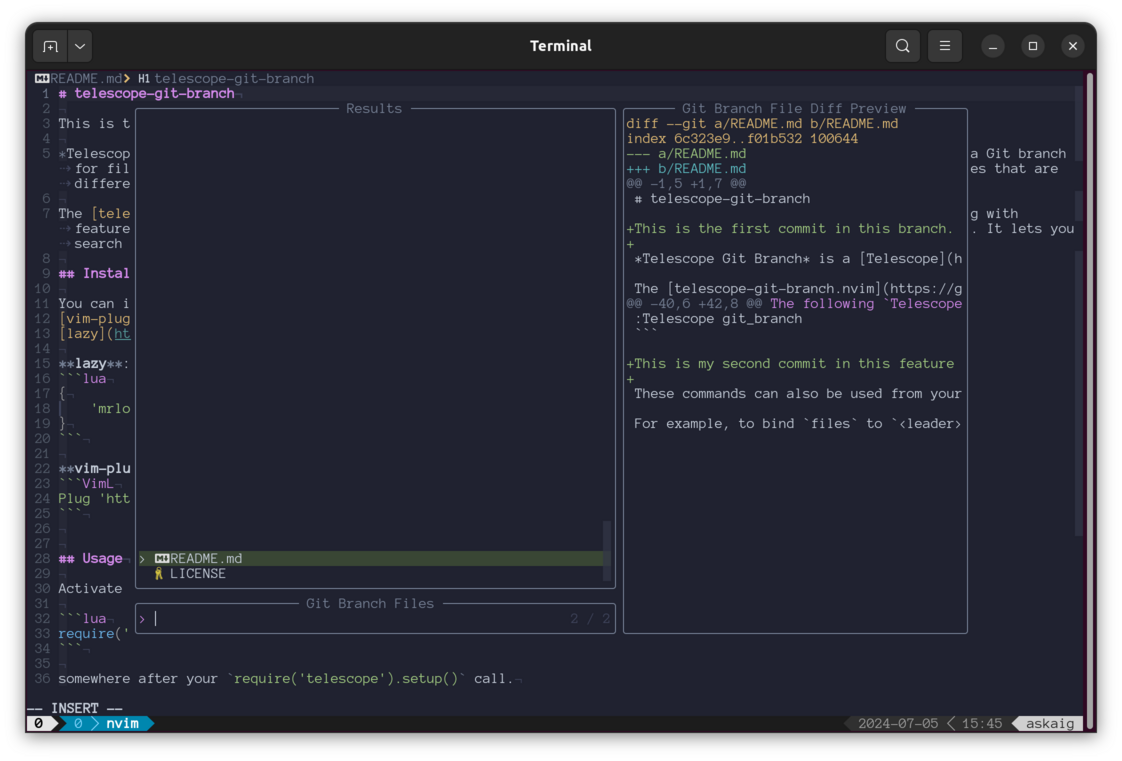Click the markdown icon beside README.md result
This screenshot has width=1122, height=761.
(x=162, y=559)
